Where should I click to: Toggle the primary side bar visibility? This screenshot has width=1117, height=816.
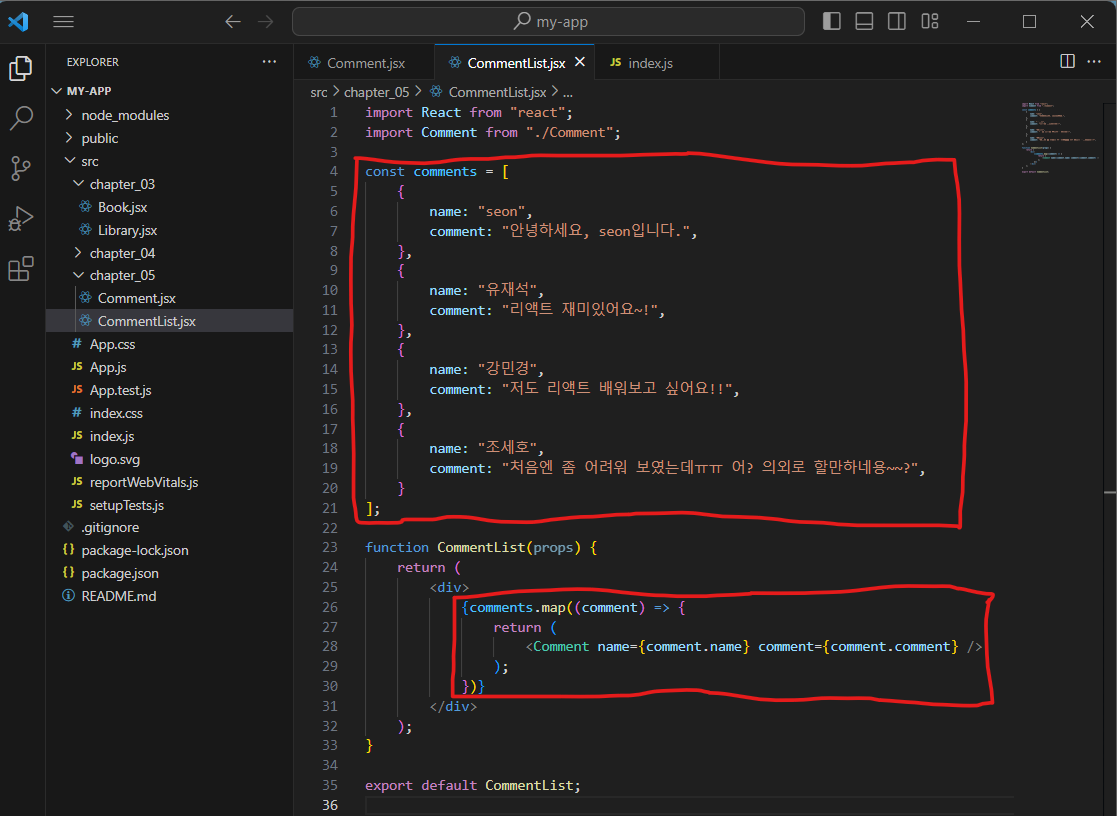coord(832,21)
